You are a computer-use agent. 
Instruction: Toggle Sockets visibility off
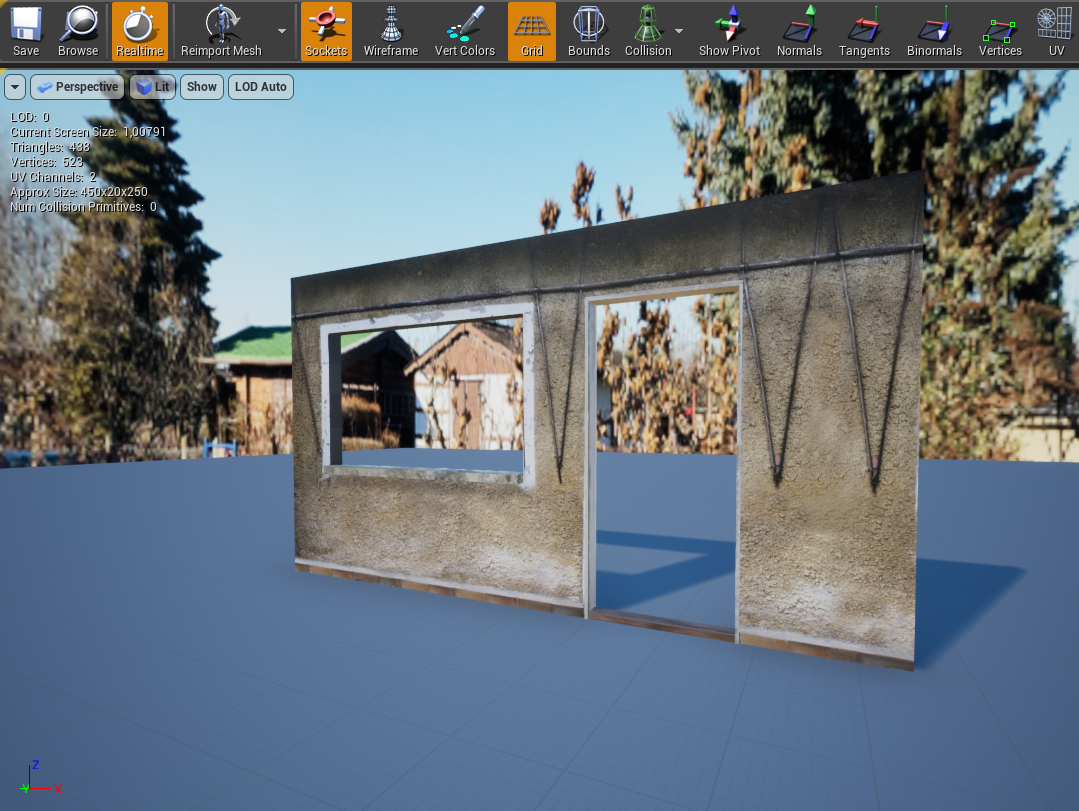click(326, 31)
